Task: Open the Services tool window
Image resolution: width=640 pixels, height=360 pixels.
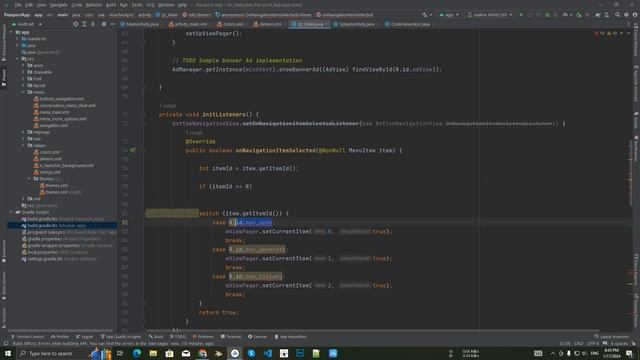Action: 257,337
